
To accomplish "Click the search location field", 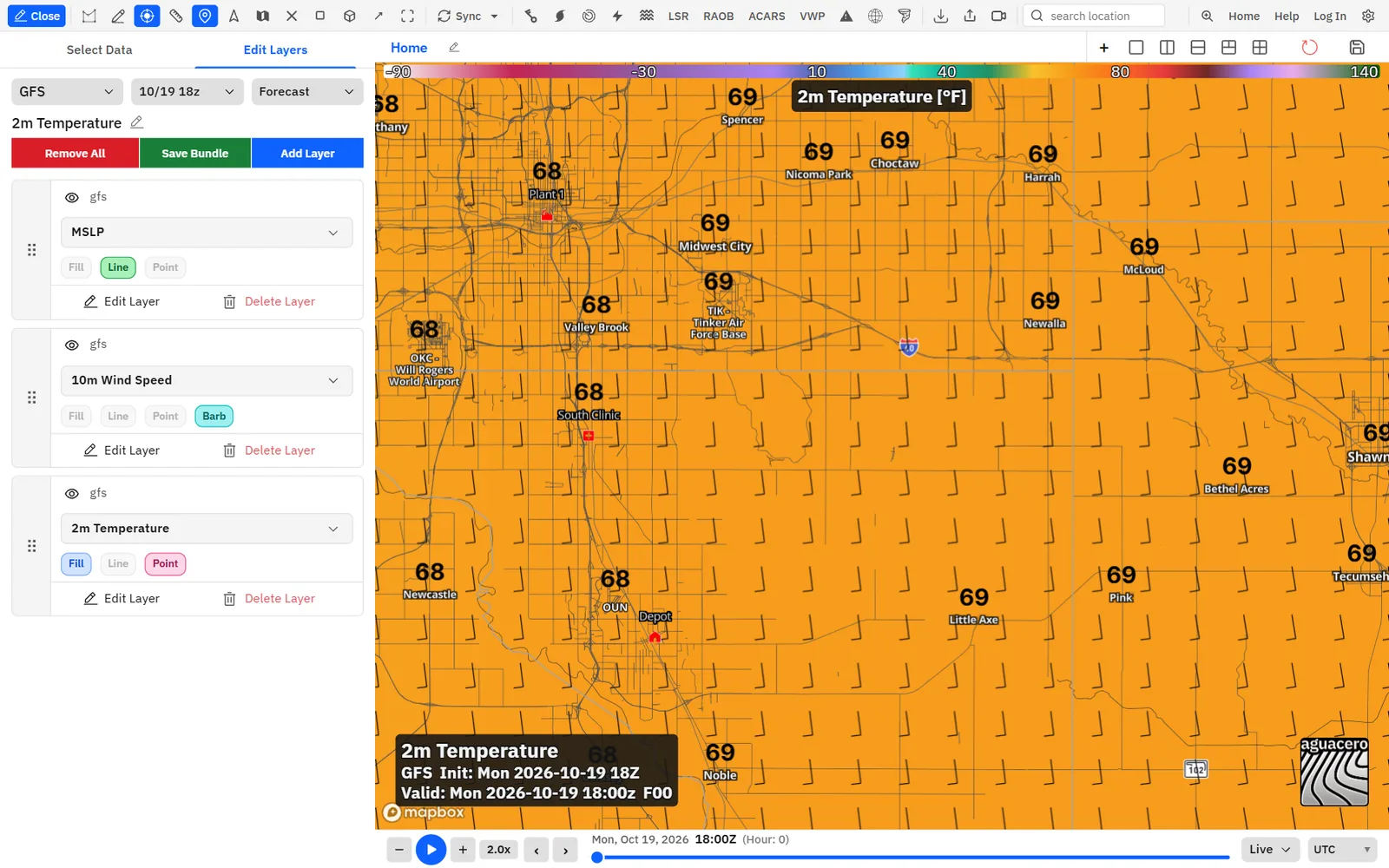I will pos(1094,16).
